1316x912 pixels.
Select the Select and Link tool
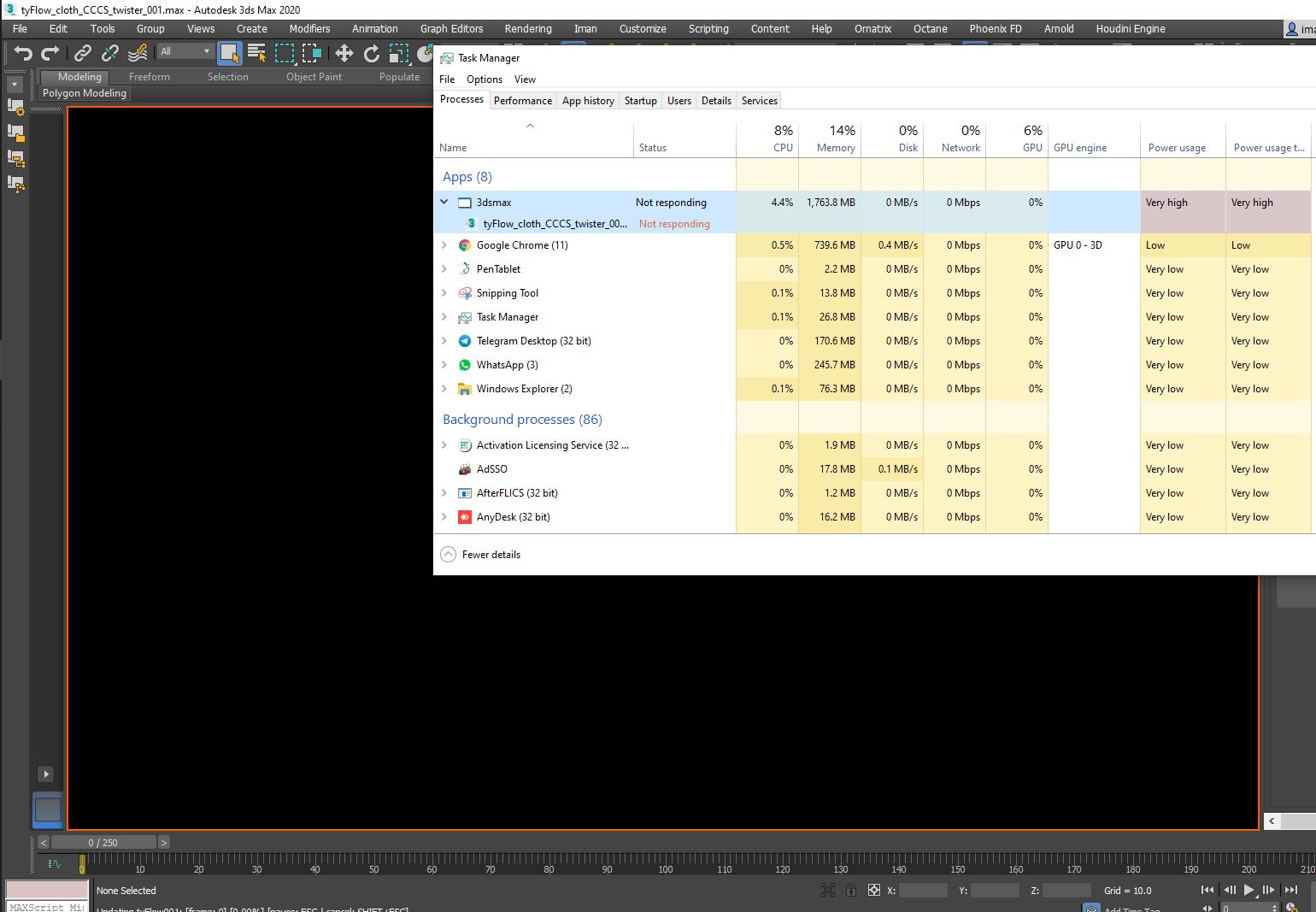click(83, 54)
